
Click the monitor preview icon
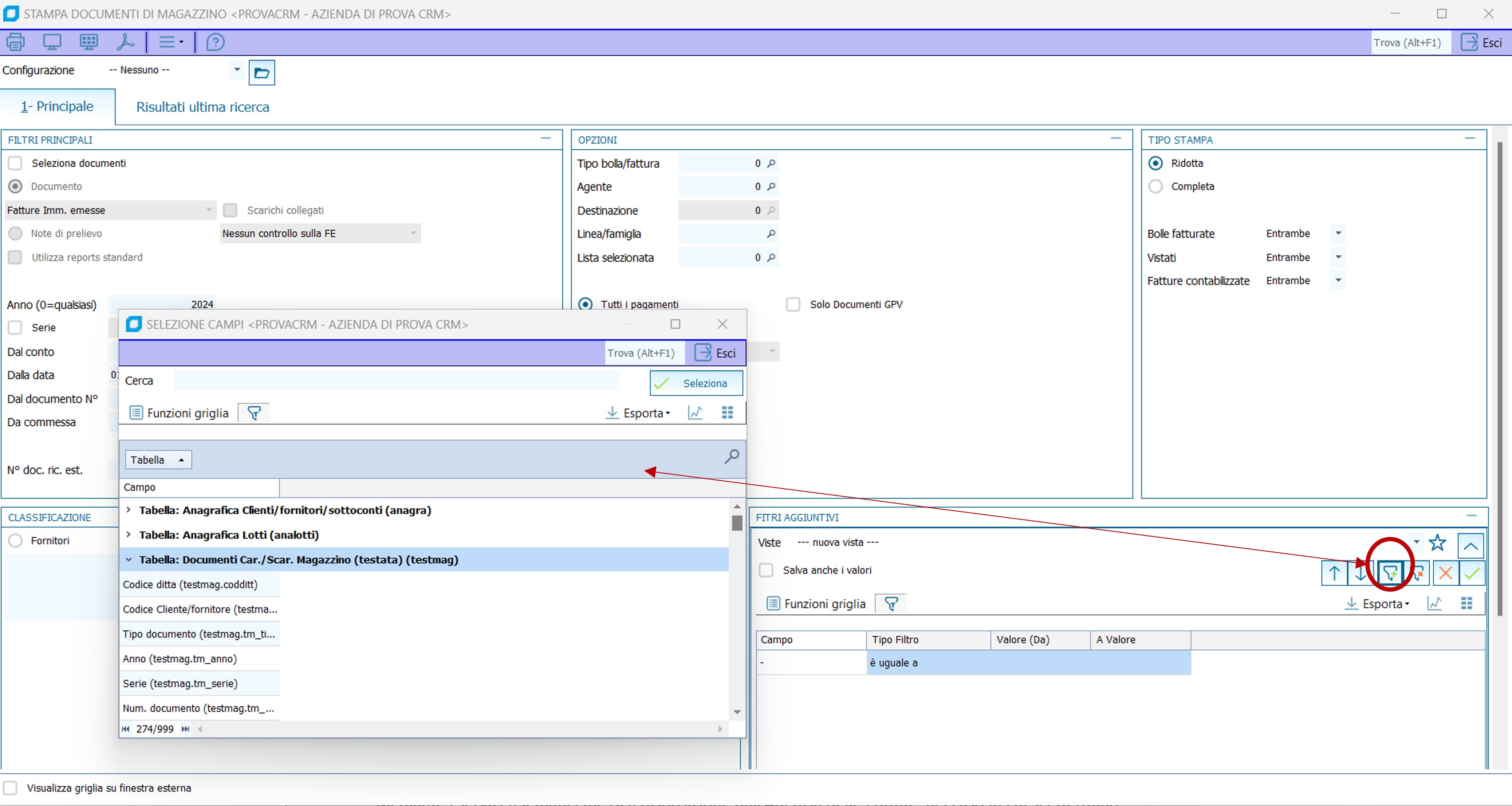[x=52, y=42]
